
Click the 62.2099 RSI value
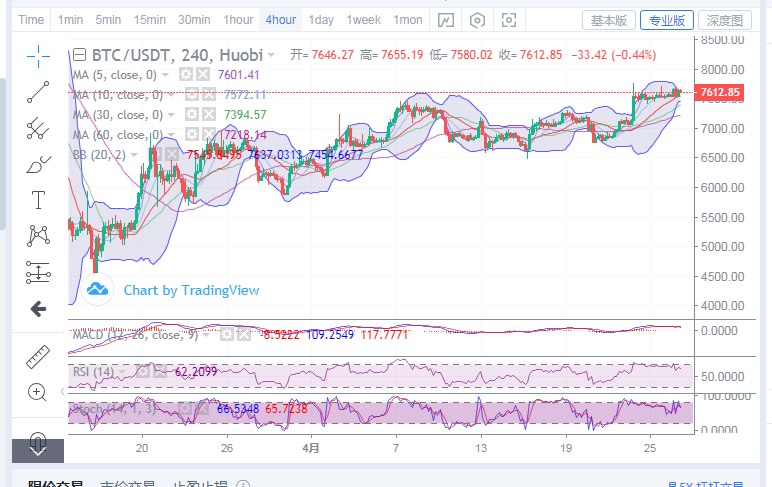tap(196, 371)
